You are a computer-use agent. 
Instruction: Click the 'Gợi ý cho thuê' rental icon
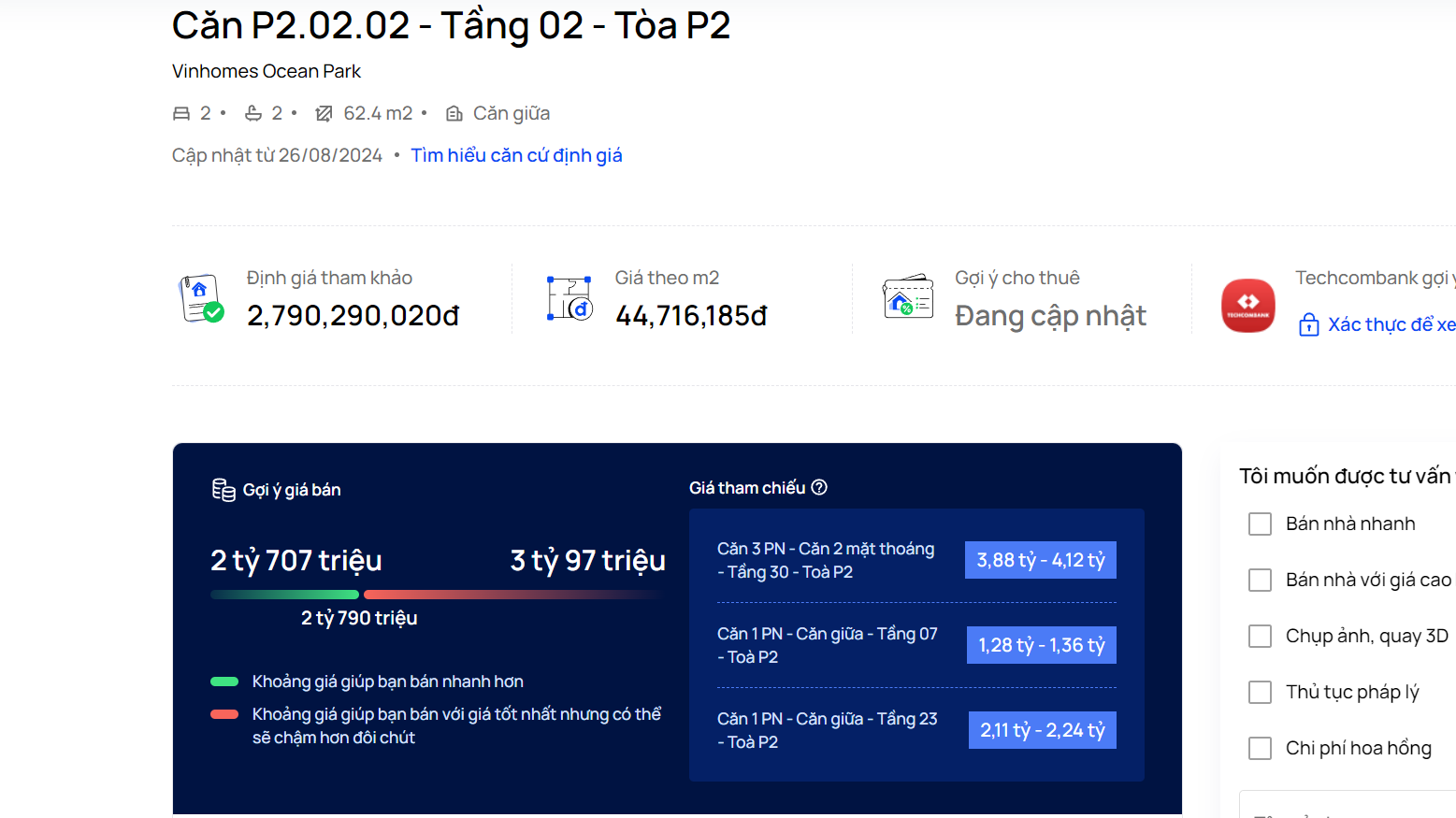(x=908, y=297)
